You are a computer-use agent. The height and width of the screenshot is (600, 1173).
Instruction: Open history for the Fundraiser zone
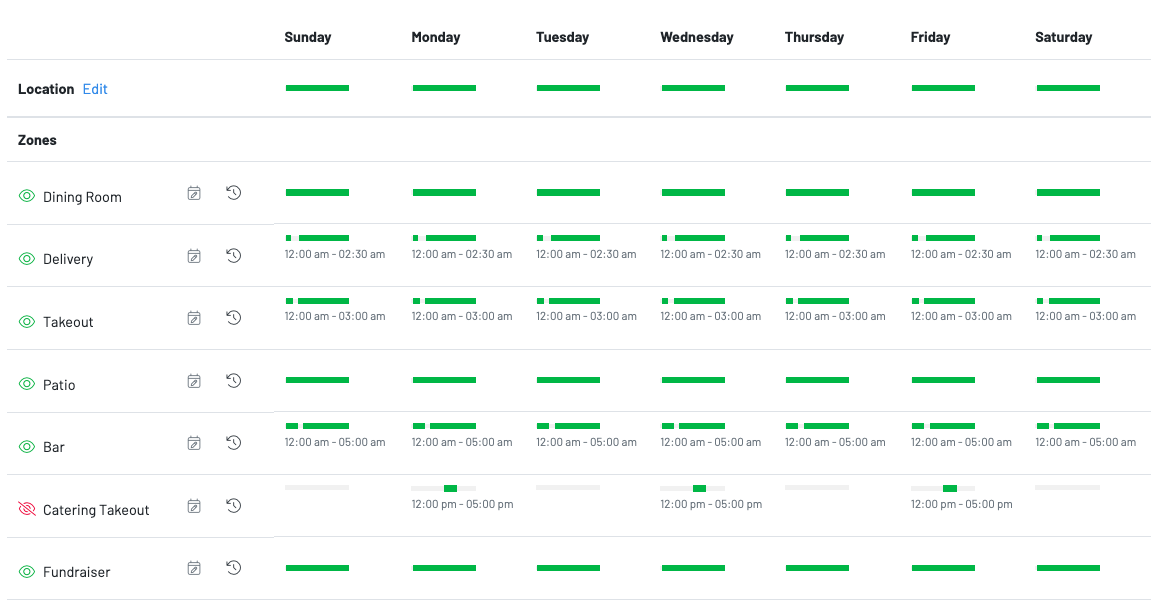(233, 568)
